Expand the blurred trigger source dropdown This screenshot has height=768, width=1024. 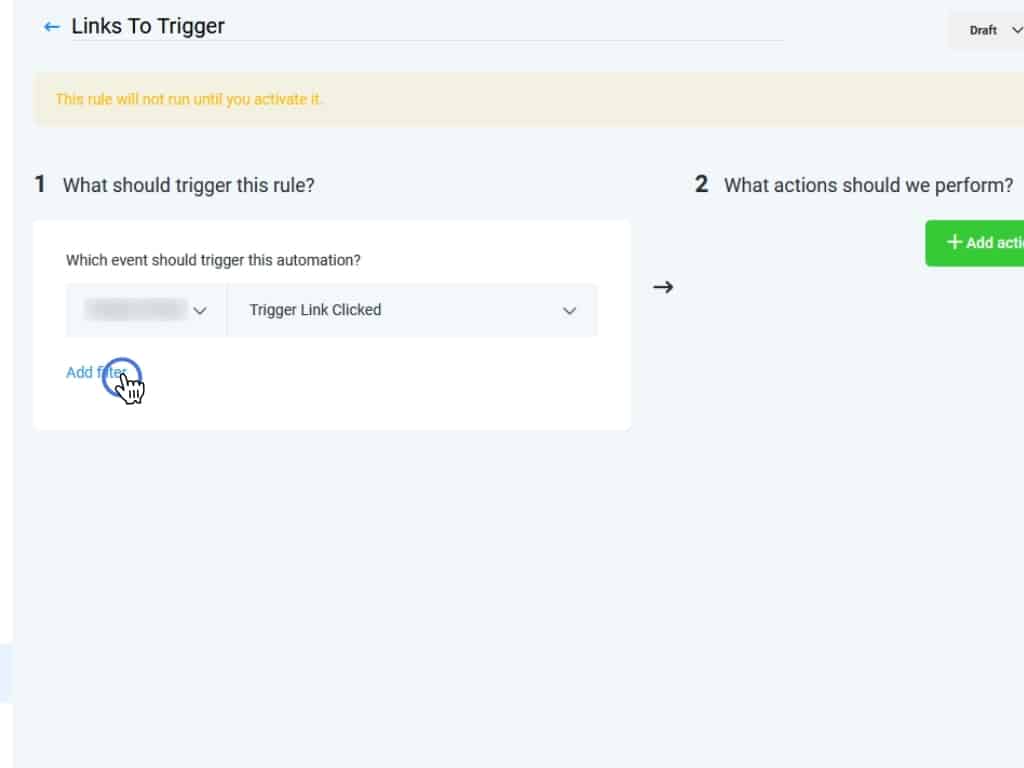(146, 310)
